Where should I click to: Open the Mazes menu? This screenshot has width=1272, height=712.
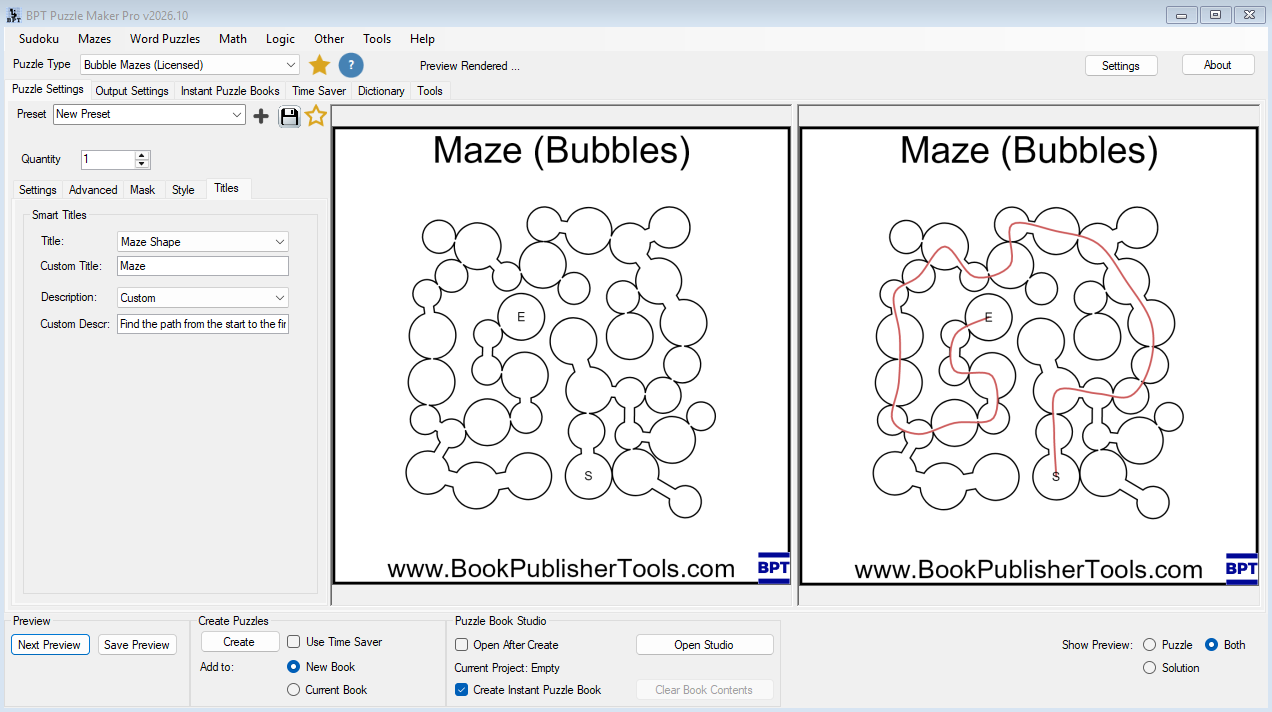[95, 39]
